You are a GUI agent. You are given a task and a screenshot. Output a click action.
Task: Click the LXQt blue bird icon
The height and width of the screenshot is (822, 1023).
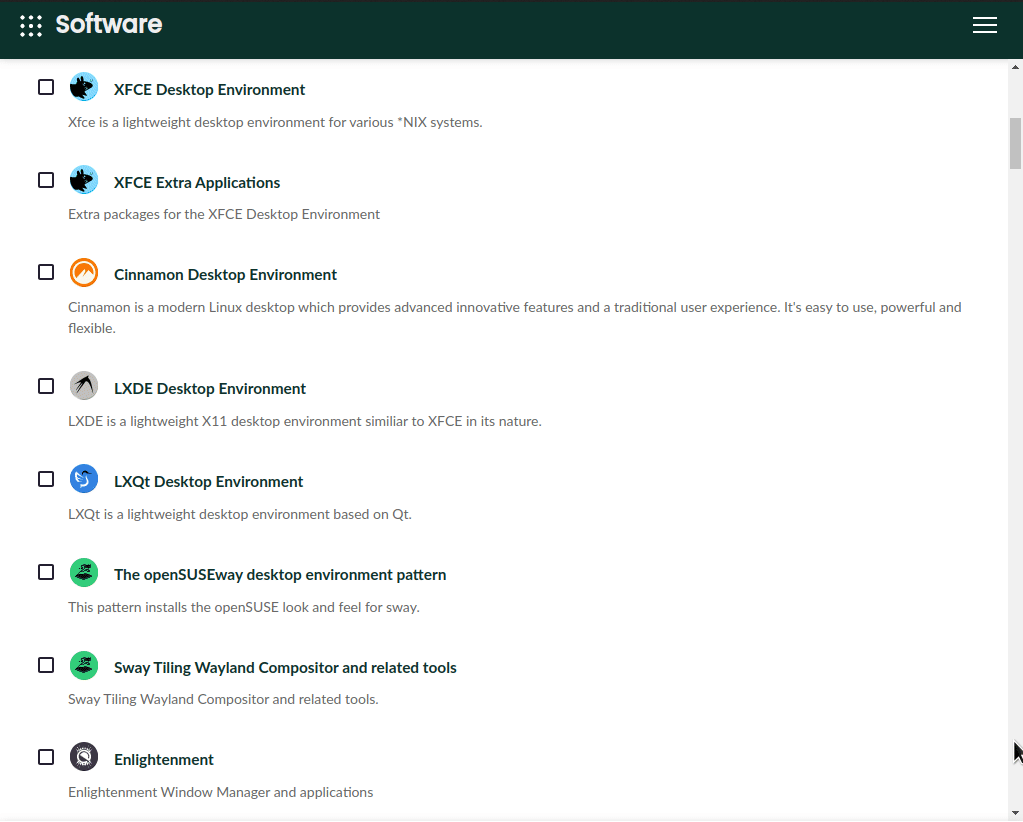[x=84, y=480]
